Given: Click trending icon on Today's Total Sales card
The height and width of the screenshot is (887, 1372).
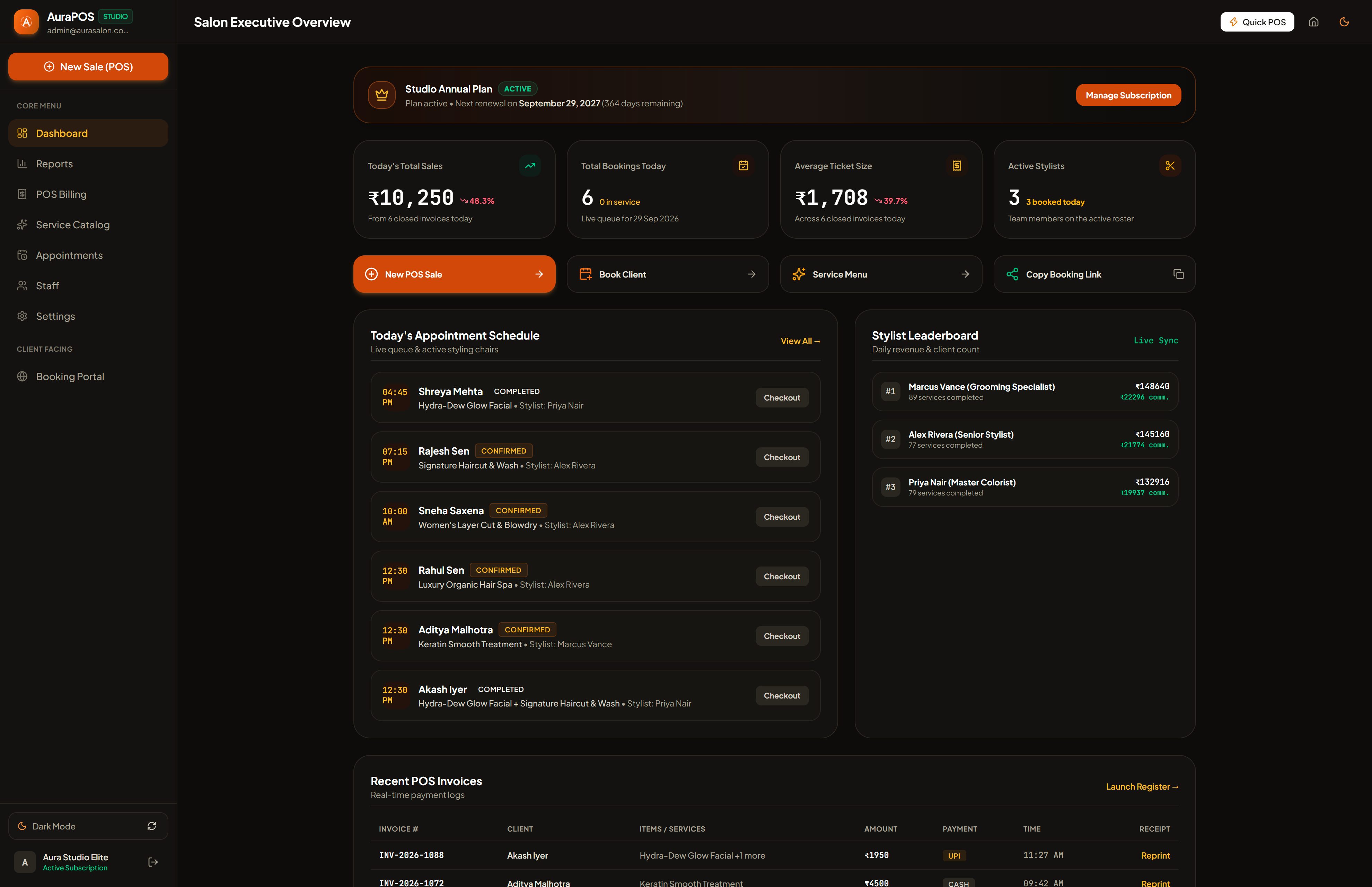Looking at the screenshot, I should [x=530, y=166].
